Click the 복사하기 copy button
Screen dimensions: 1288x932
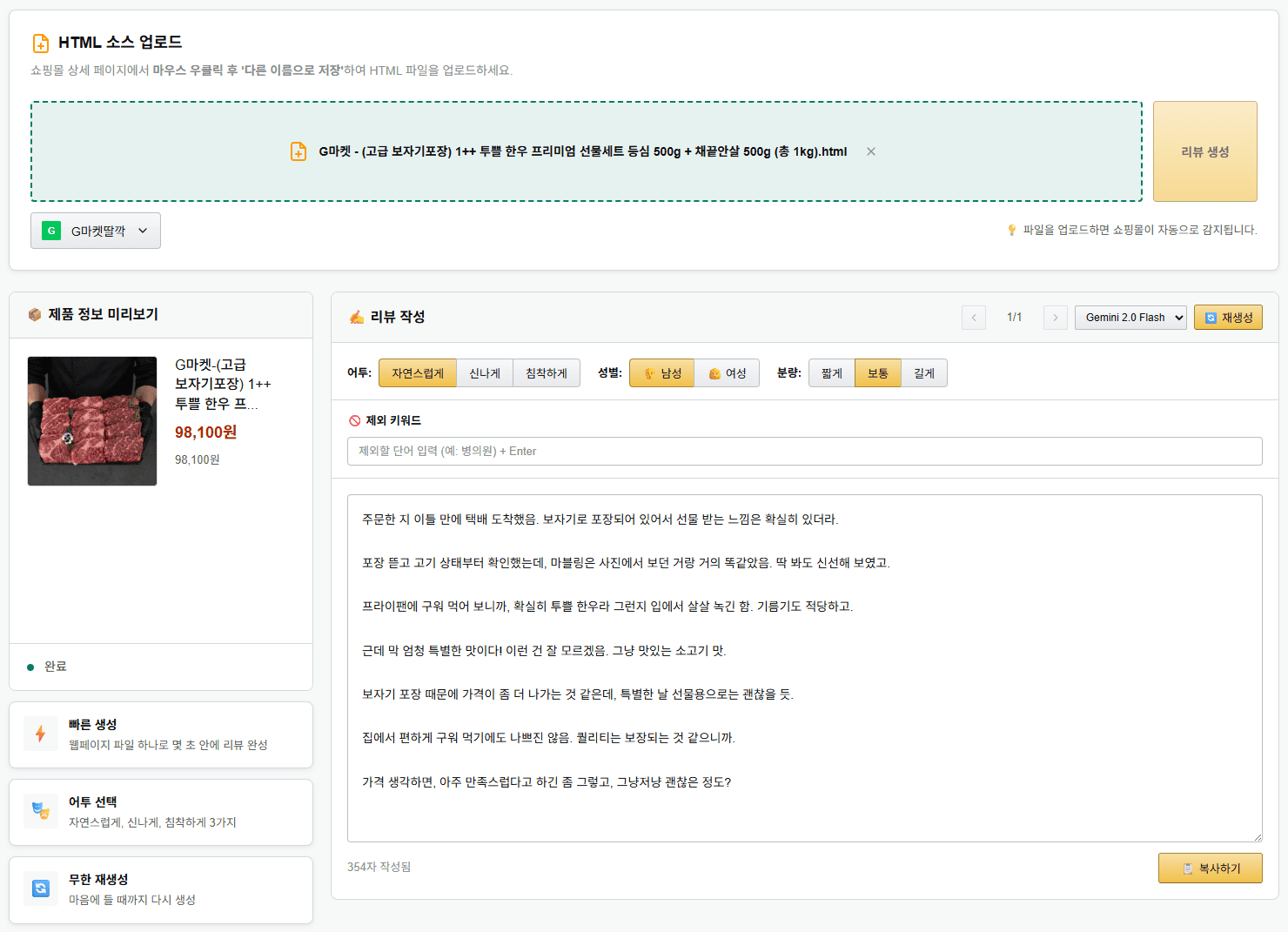(1211, 868)
